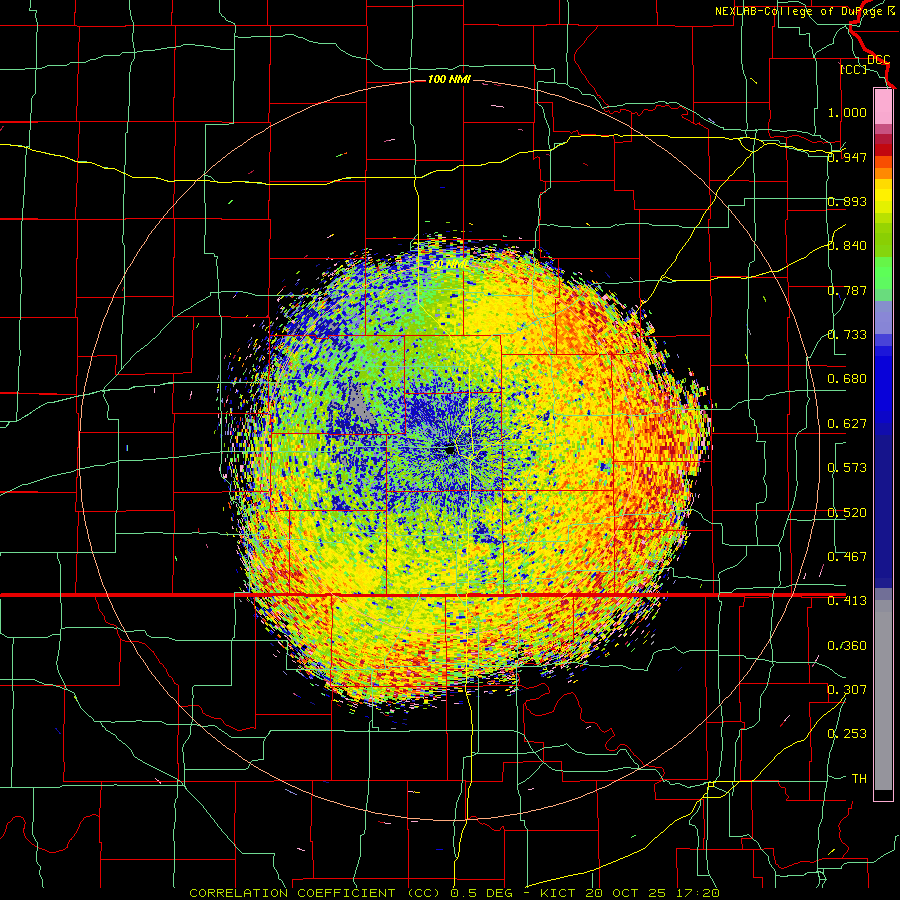Select the 0.573 legend value

tap(847, 468)
